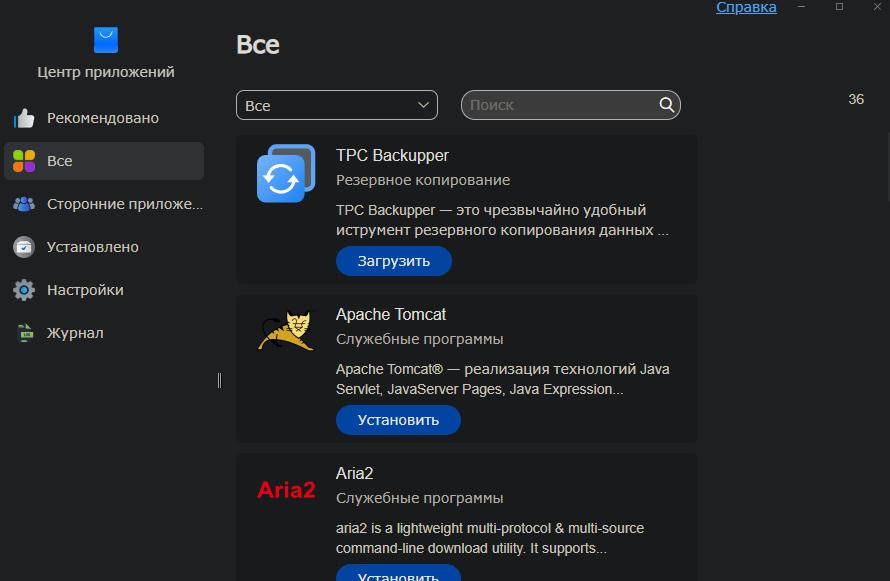Click Установить for Aria2
Viewport: 890px width, 581px height.
click(x=398, y=573)
